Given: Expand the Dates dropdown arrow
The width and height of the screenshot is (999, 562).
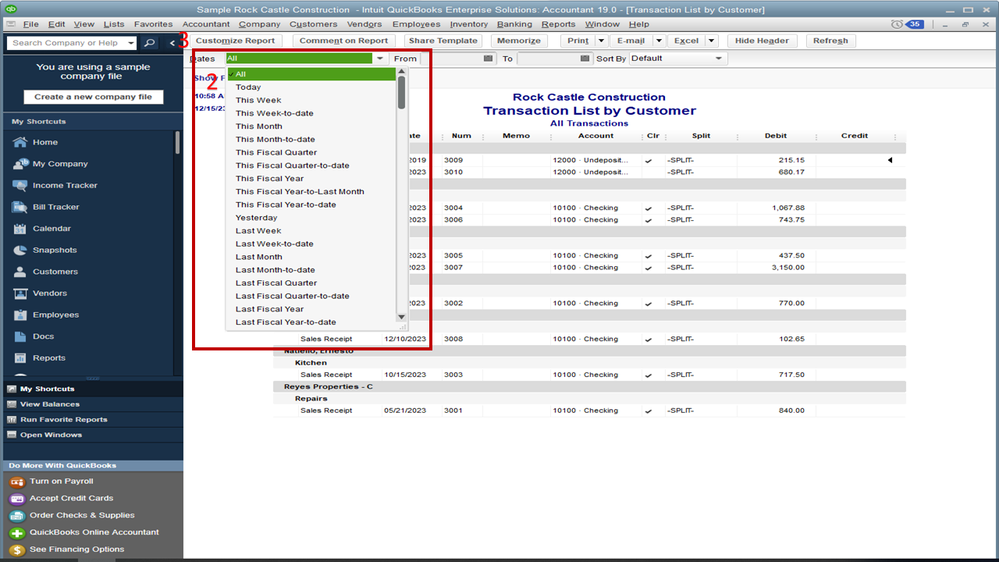Looking at the screenshot, I should point(380,59).
